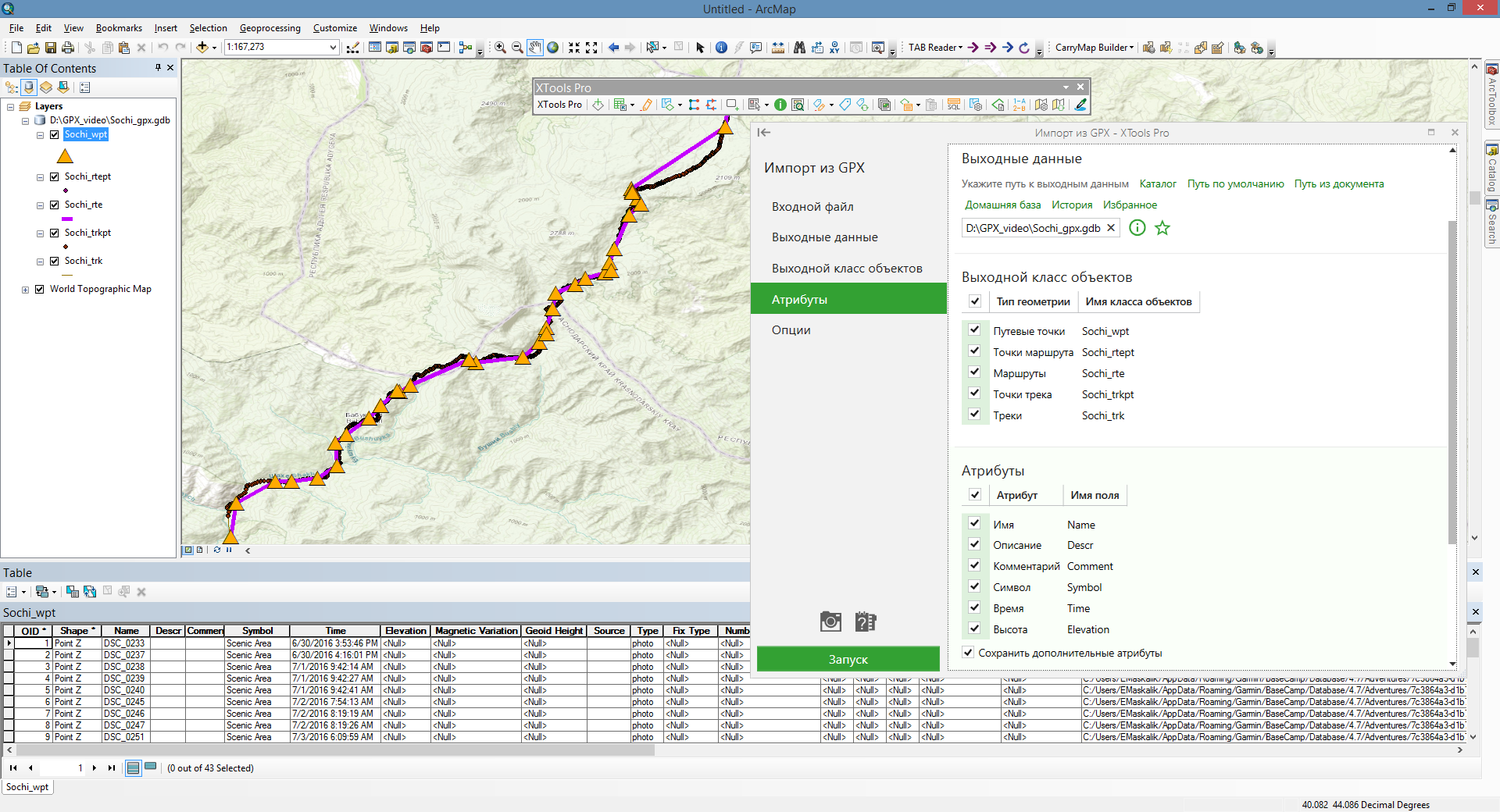Click the Add Data icon
Image resolution: width=1500 pixels, height=812 pixels.
202,48
